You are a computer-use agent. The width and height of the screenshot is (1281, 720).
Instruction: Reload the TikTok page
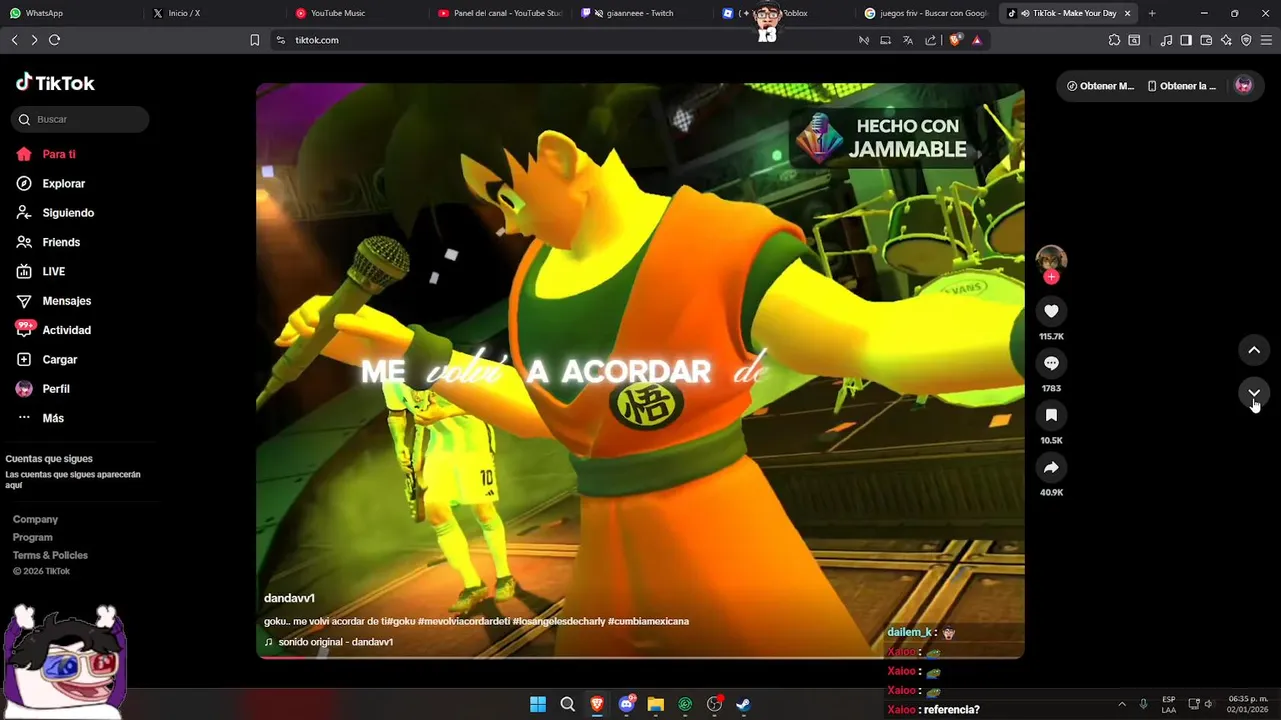coord(54,40)
